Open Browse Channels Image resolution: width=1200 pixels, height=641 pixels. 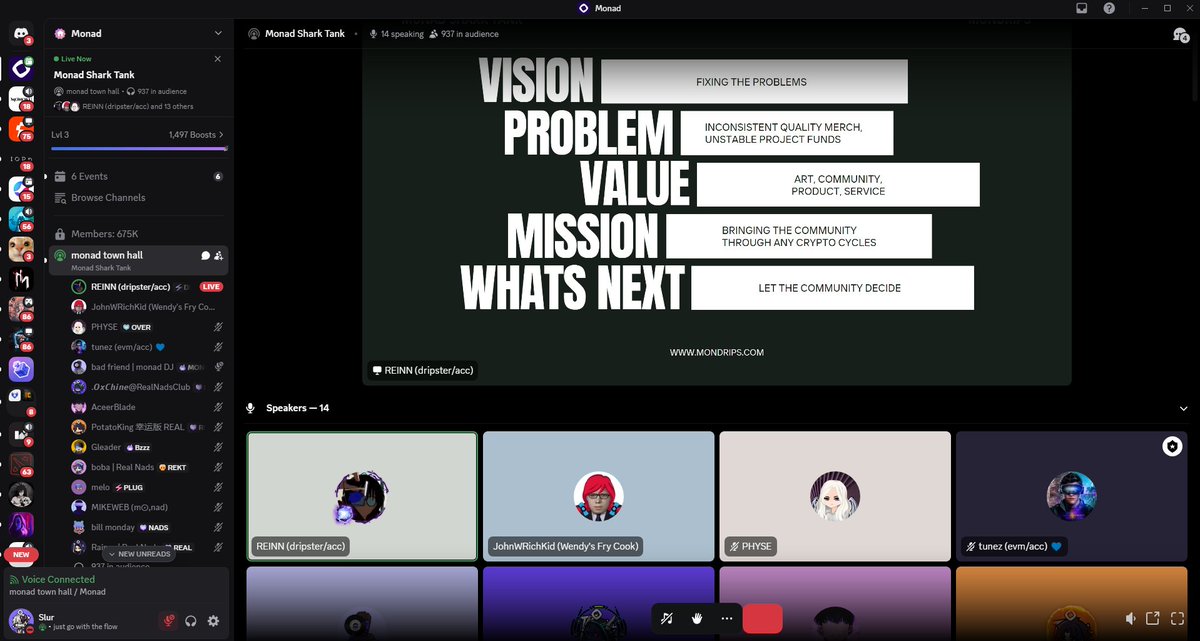tap(138, 198)
